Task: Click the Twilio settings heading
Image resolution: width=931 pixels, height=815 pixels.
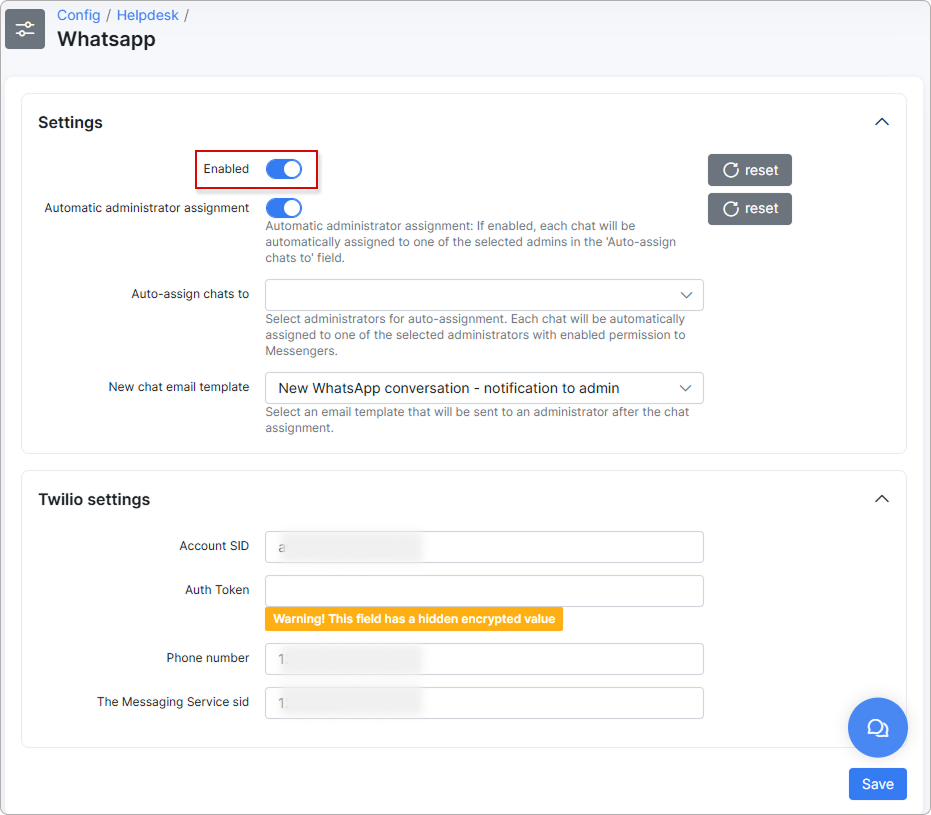Action: [94, 499]
